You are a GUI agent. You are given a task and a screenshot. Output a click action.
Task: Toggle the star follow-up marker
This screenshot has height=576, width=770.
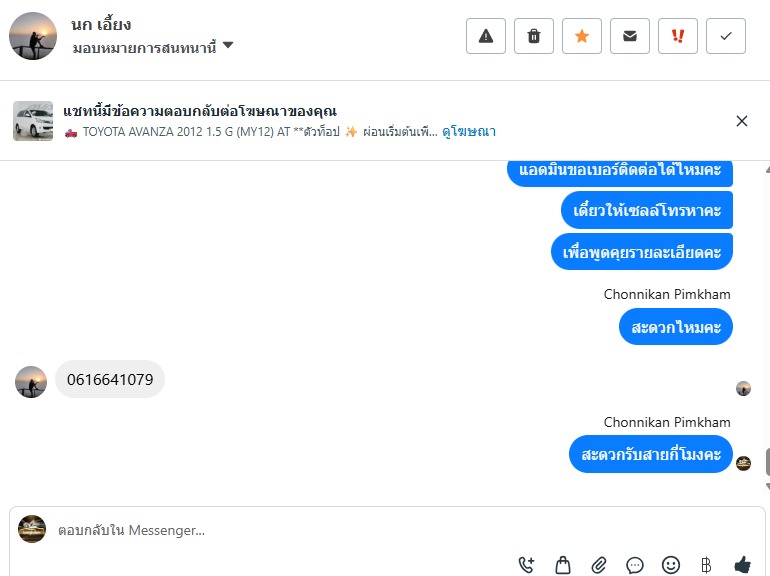[582, 36]
